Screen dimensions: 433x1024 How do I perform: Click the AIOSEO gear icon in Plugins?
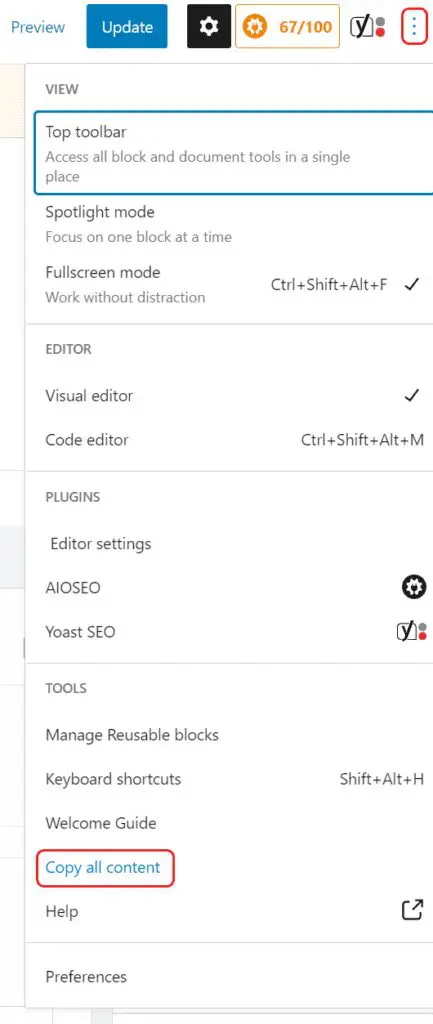point(413,588)
